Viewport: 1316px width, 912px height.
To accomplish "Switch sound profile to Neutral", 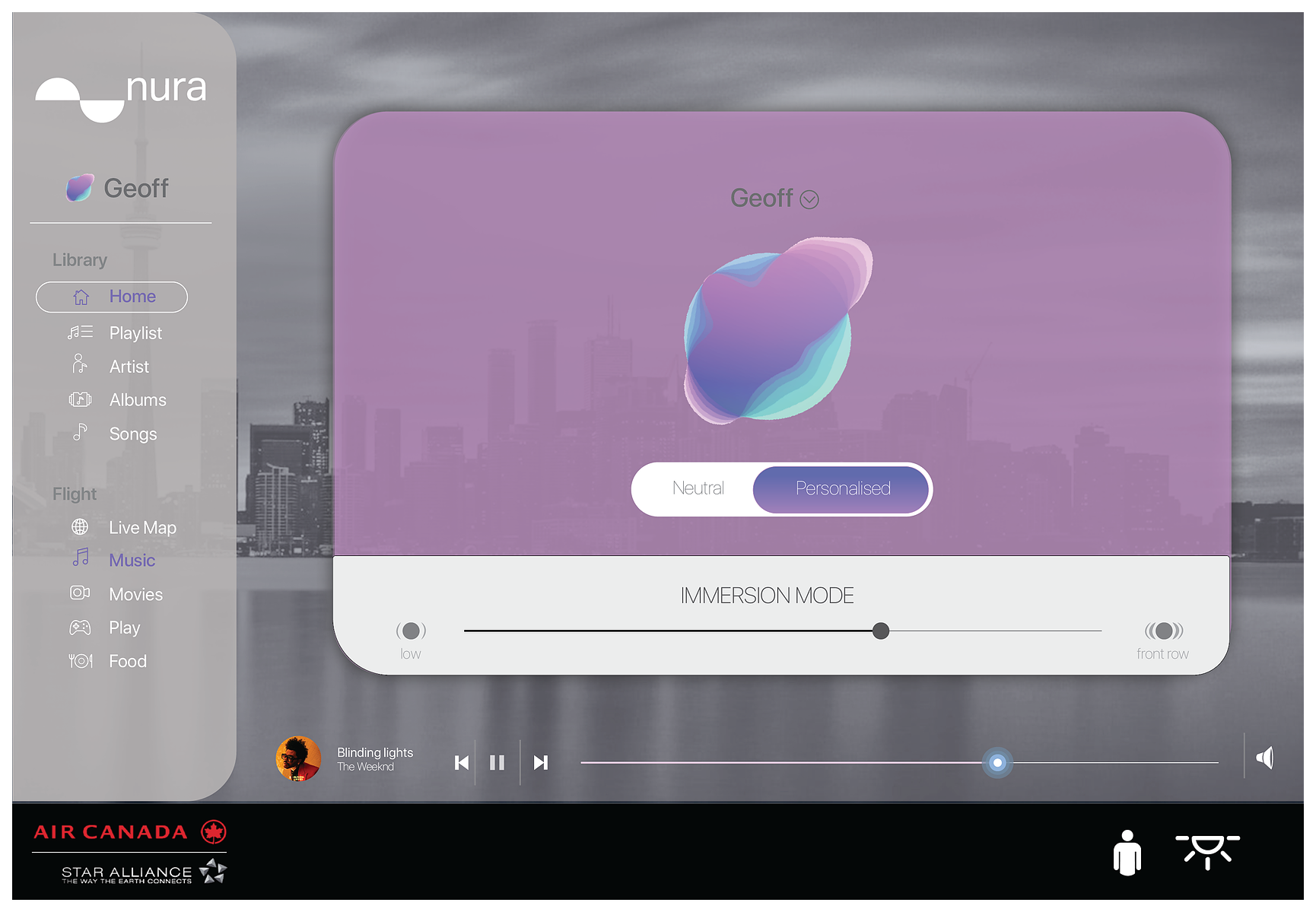I will click(x=698, y=488).
